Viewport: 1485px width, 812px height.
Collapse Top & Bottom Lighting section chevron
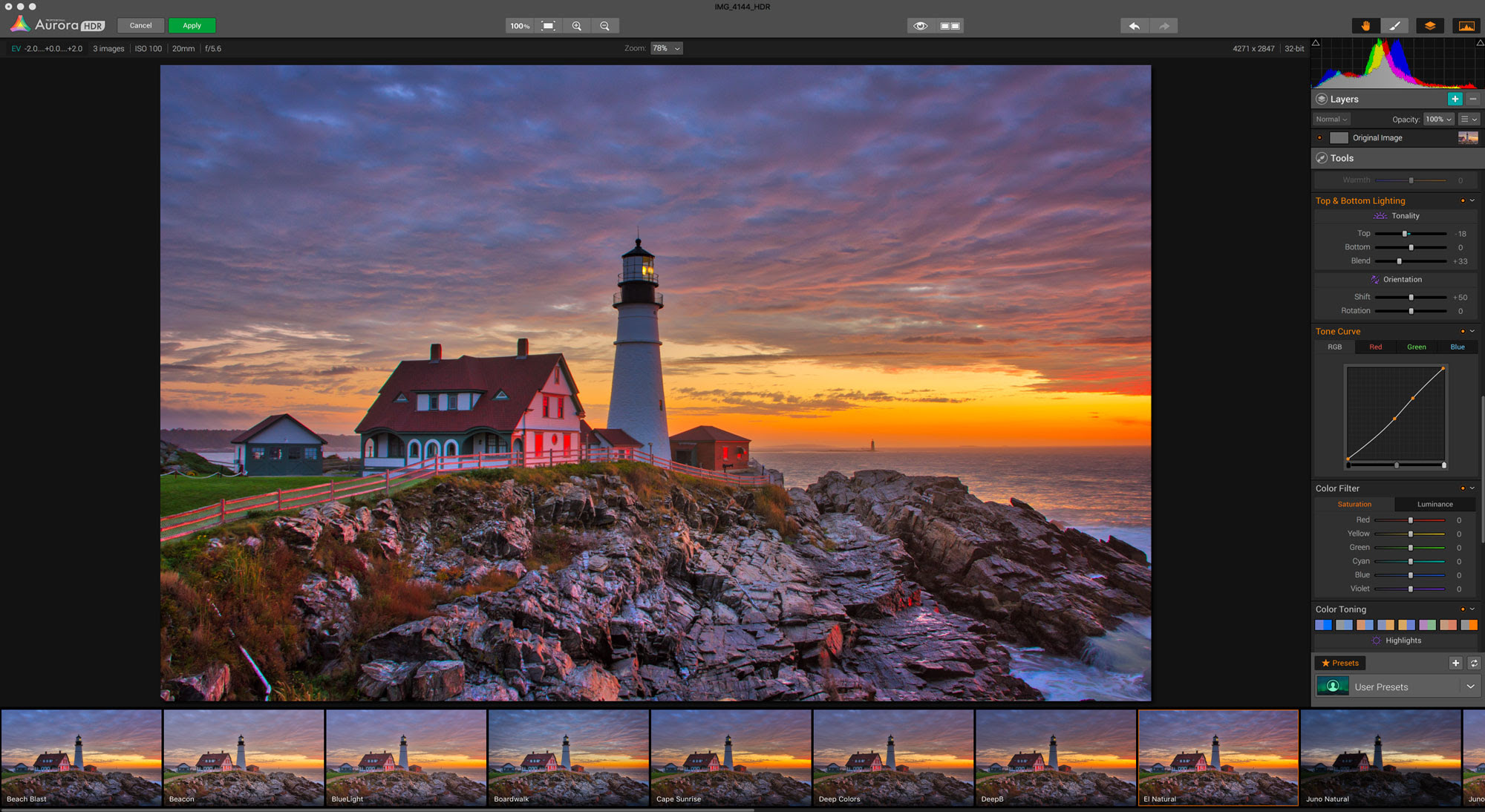point(1472,200)
